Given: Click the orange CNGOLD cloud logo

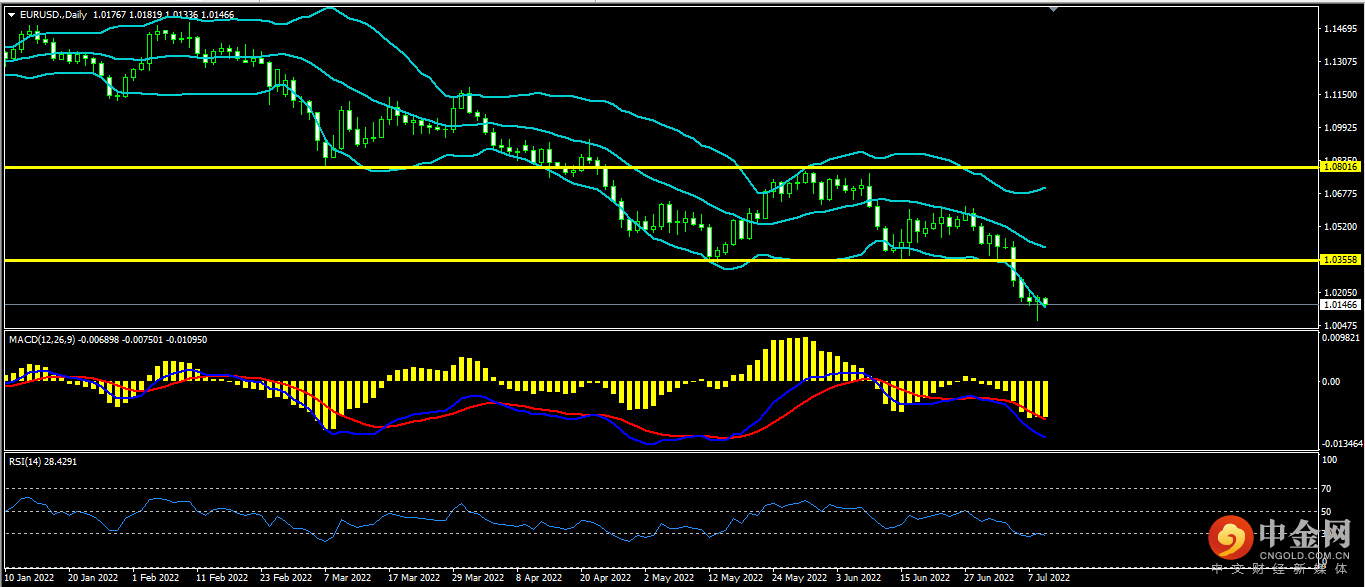Looking at the screenshot, I should pos(1230,540).
